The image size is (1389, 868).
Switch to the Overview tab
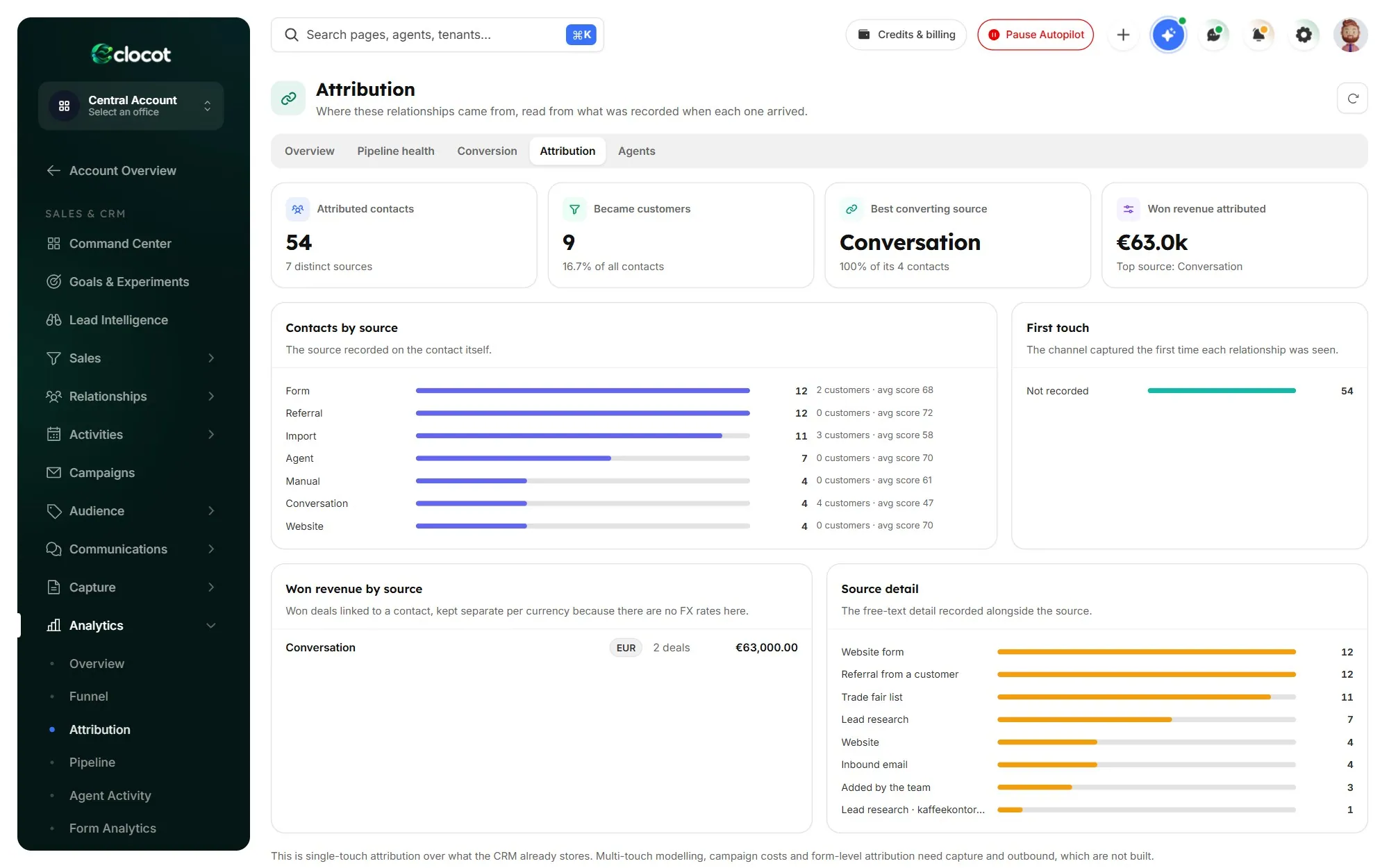(x=309, y=151)
